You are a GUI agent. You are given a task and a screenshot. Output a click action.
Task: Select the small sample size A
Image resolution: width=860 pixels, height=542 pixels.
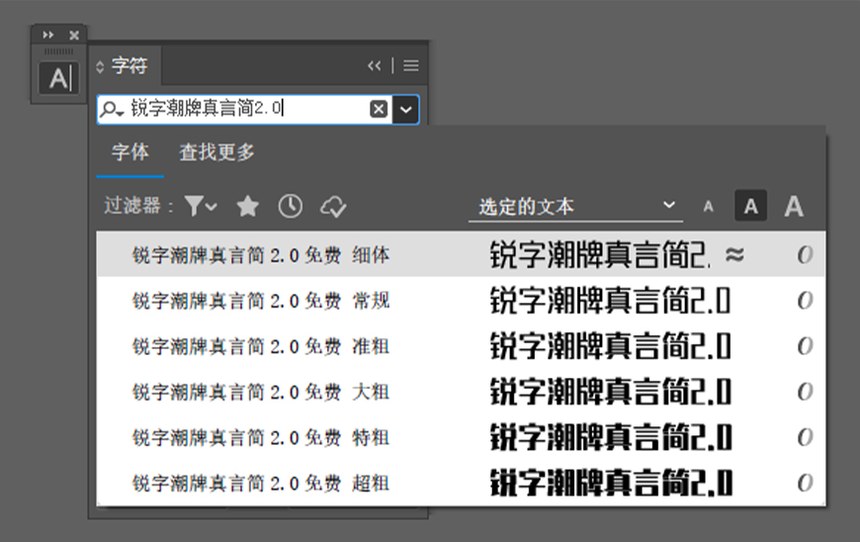pos(708,207)
